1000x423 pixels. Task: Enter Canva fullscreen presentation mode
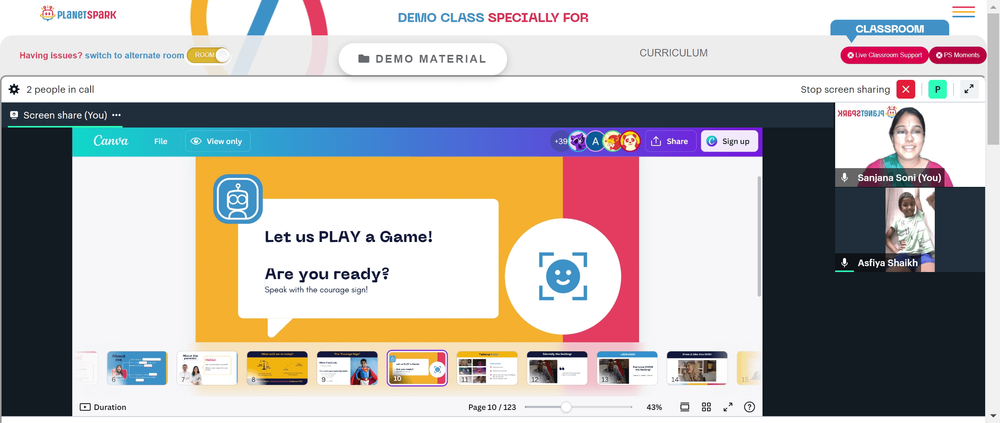click(x=728, y=407)
